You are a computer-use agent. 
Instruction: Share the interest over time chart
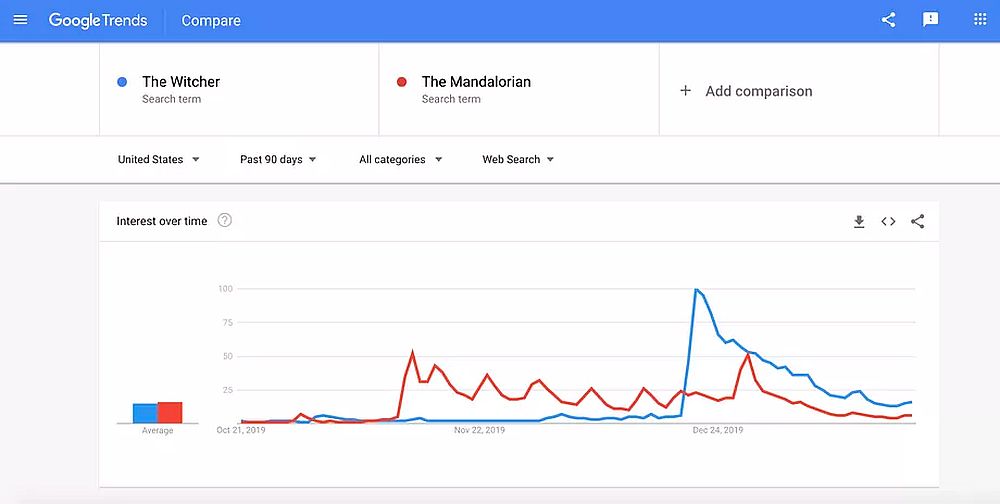pos(918,222)
